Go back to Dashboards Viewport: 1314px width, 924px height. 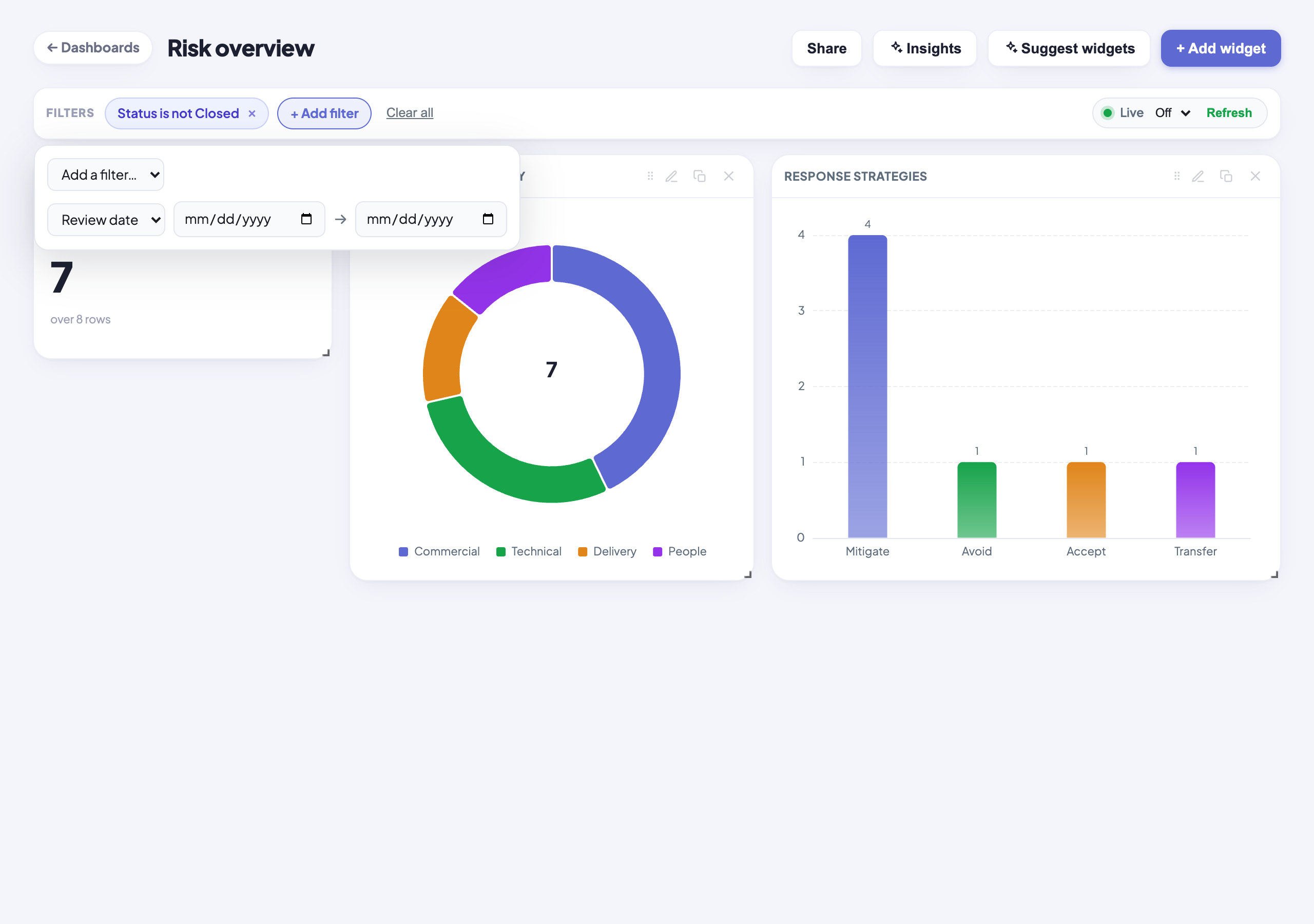point(93,48)
